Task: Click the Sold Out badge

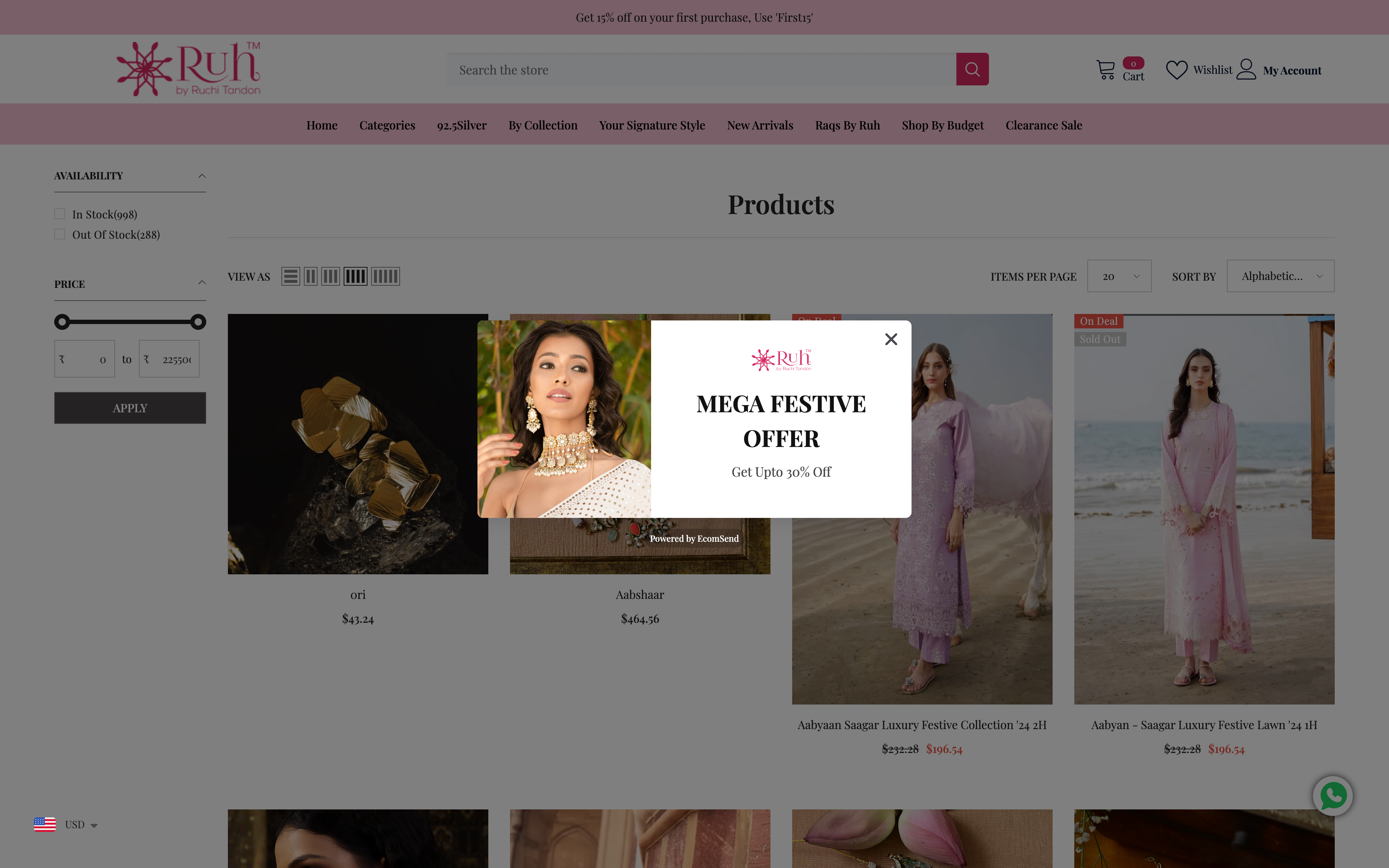Action: pos(1100,339)
